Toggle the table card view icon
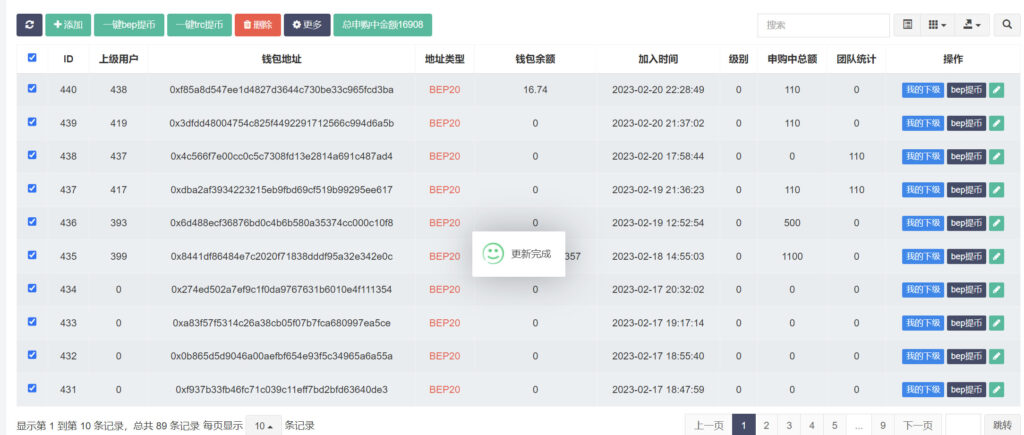 pos(907,24)
